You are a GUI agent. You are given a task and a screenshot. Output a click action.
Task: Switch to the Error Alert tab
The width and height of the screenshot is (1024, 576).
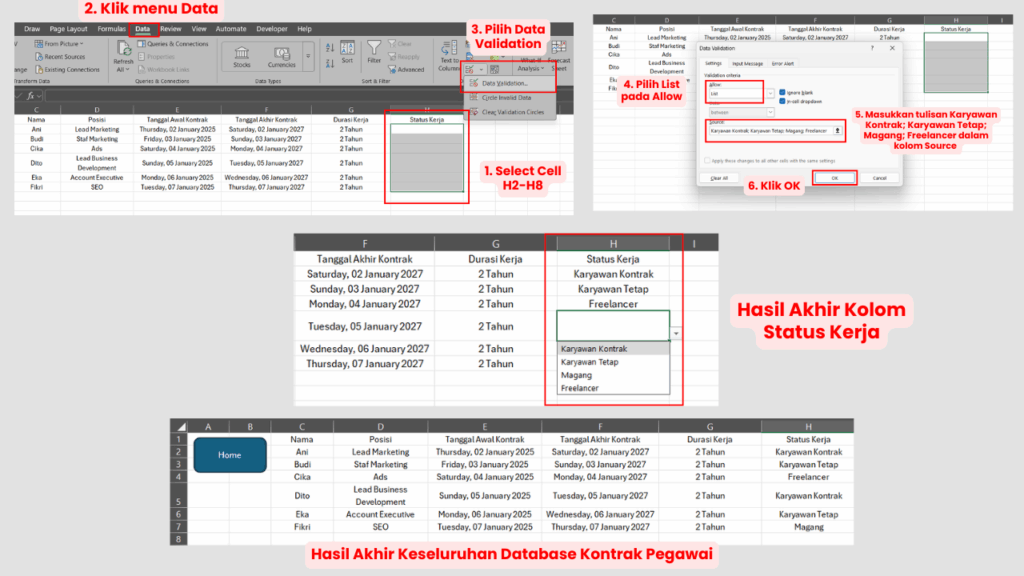[x=783, y=63]
